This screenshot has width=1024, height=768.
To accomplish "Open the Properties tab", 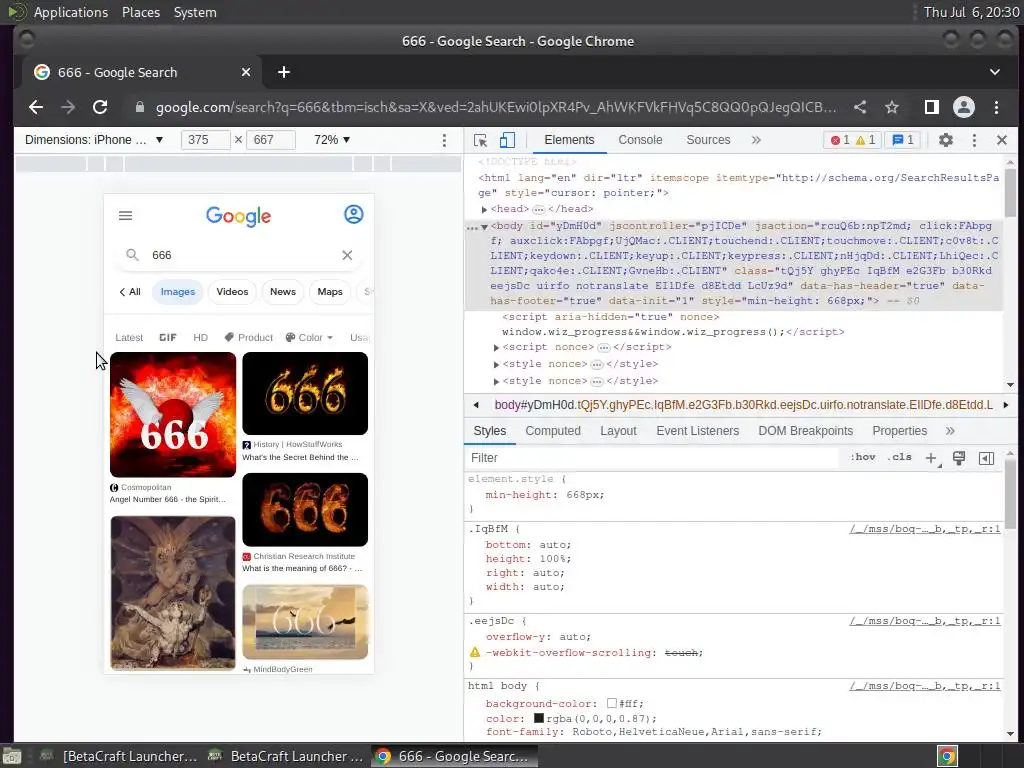I will coord(899,431).
